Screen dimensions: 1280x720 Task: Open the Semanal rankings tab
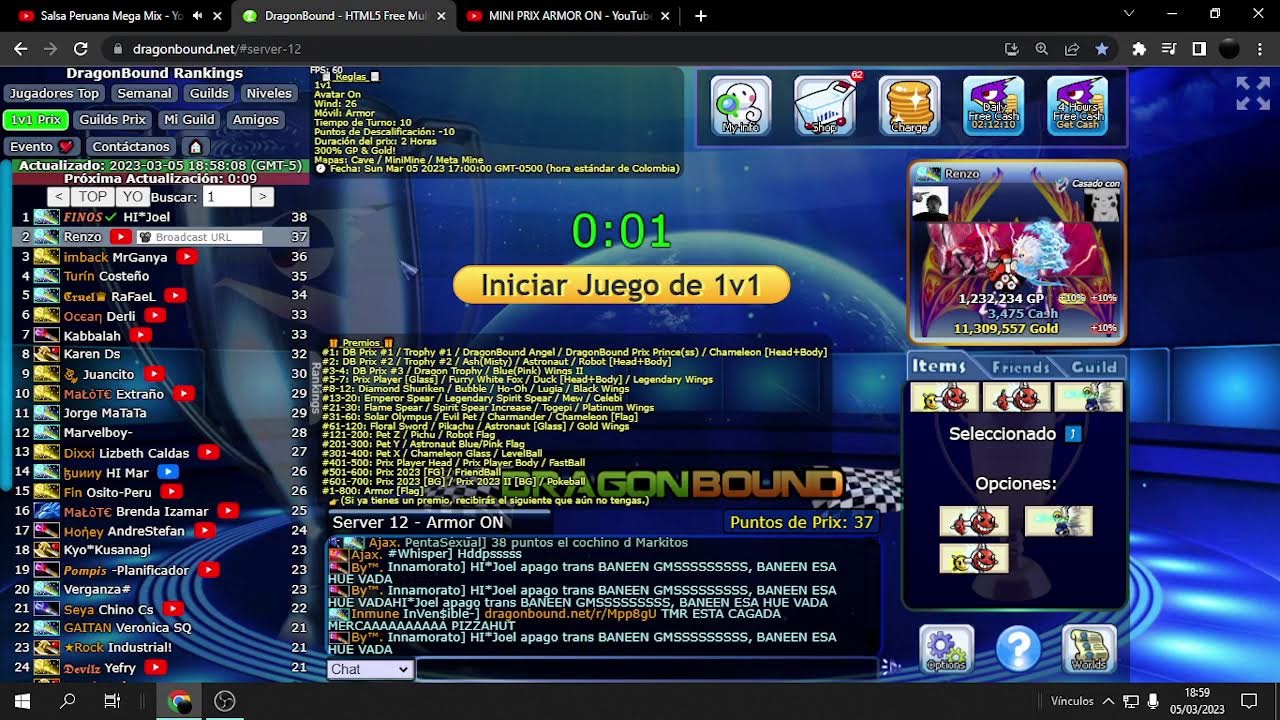[x=144, y=93]
